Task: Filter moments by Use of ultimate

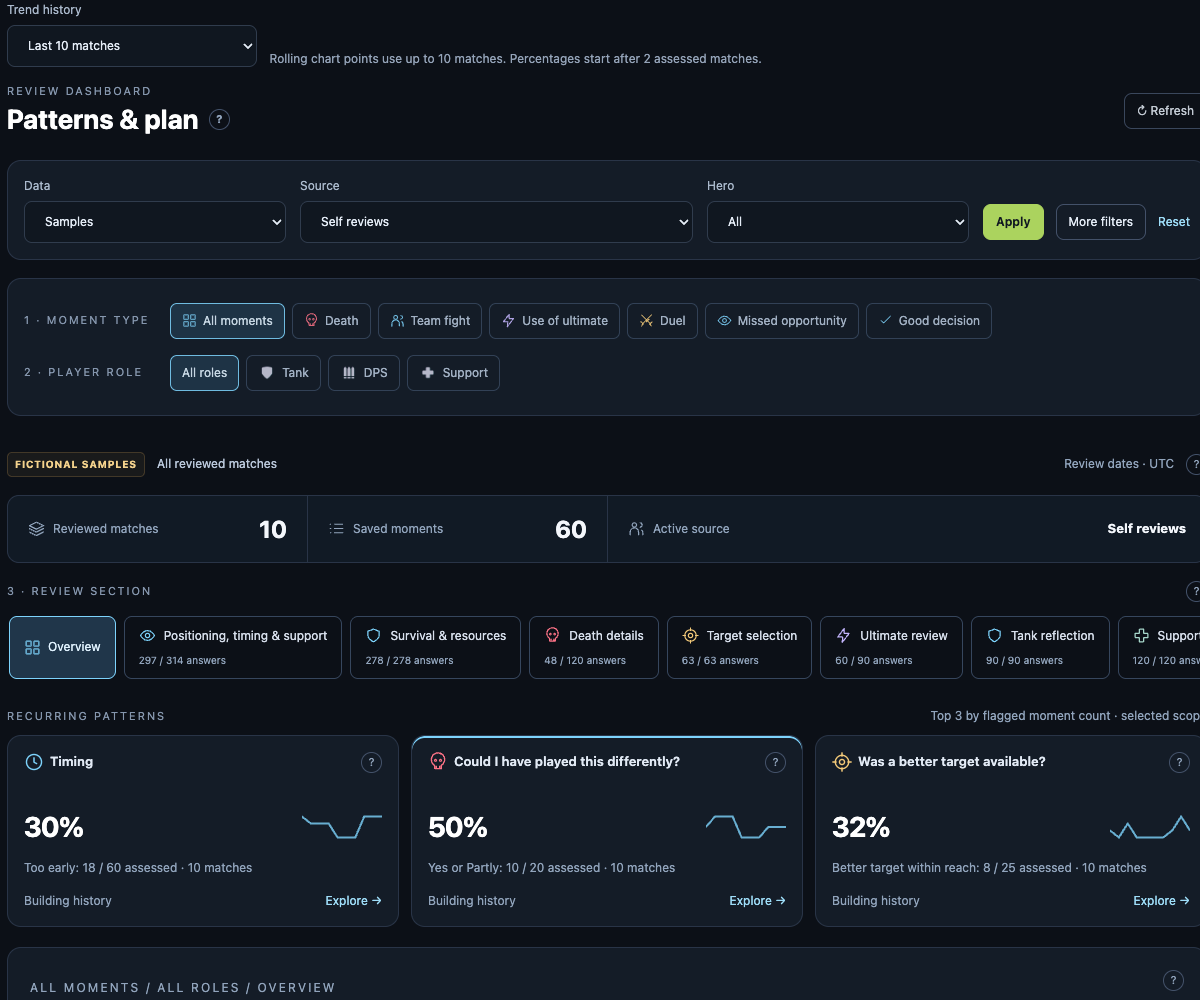Action: click(555, 321)
